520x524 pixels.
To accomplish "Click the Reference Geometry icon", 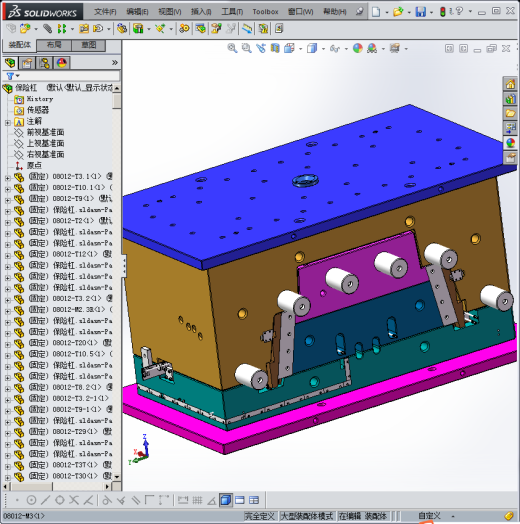I will pyautogui.click(x=160, y=29).
